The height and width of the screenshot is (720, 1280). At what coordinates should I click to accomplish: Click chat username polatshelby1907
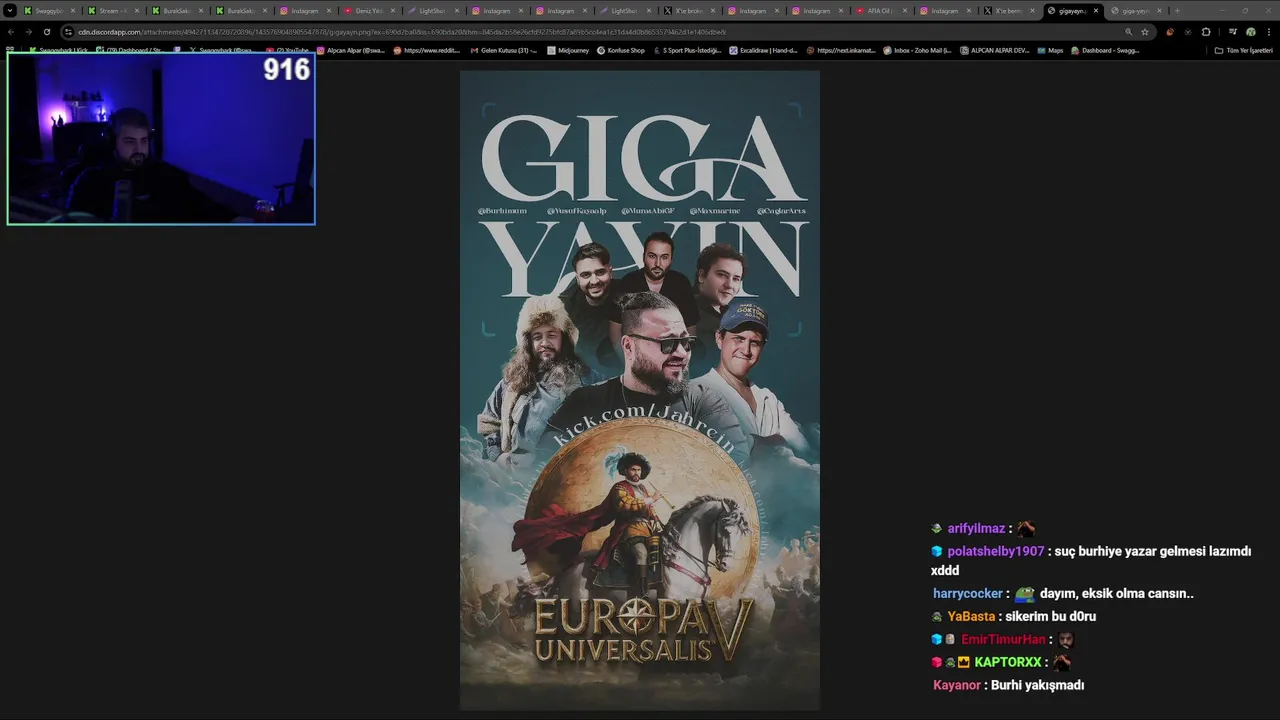click(995, 551)
